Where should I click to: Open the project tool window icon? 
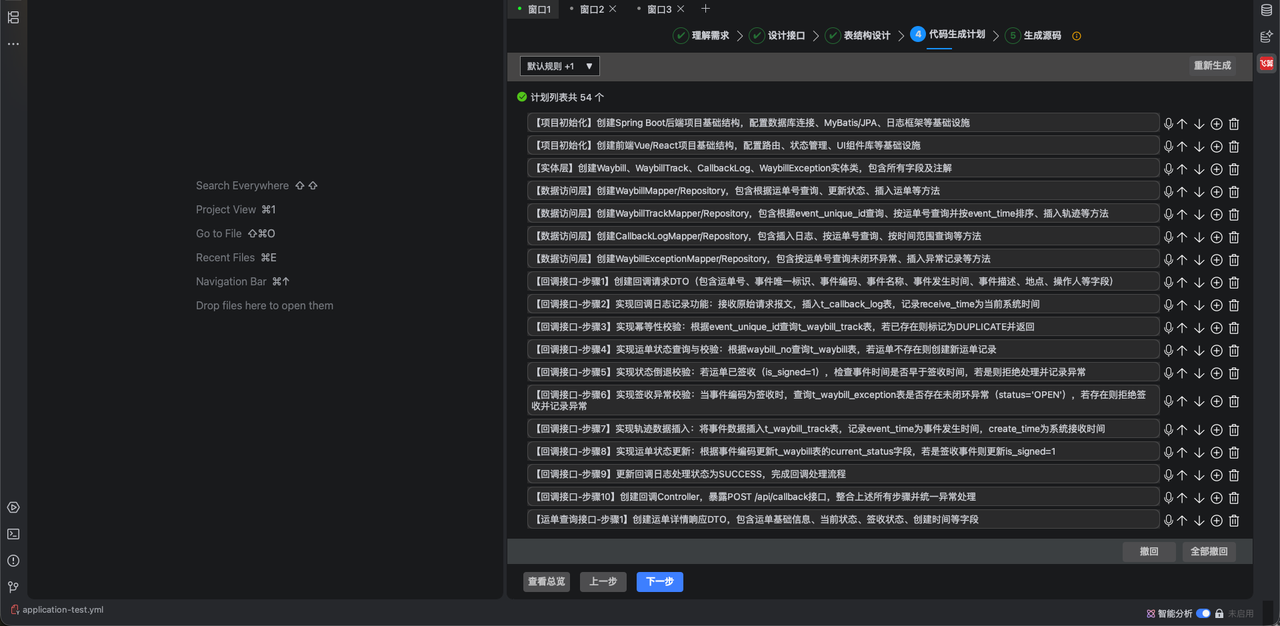point(13,18)
